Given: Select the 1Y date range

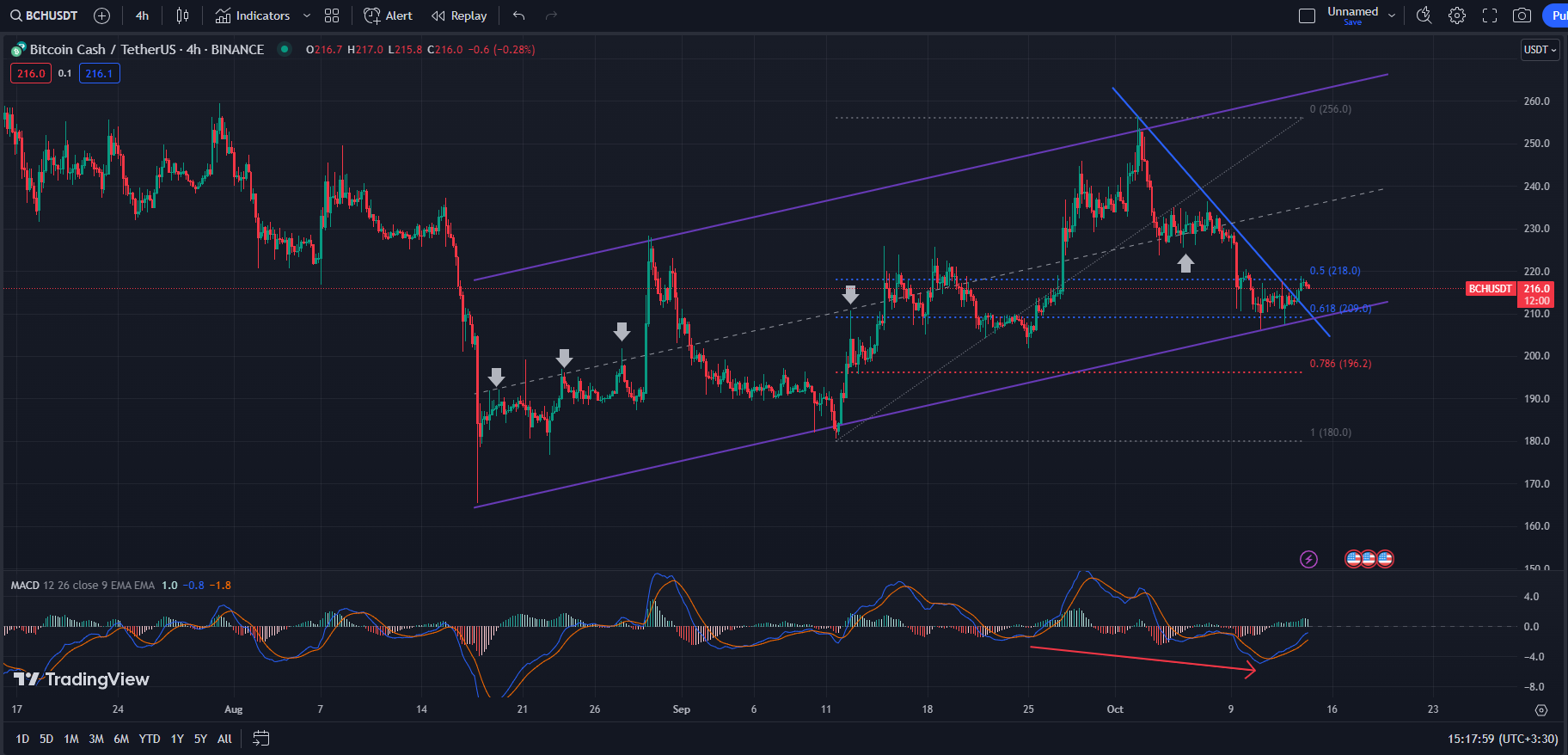Looking at the screenshot, I should pos(177,739).
